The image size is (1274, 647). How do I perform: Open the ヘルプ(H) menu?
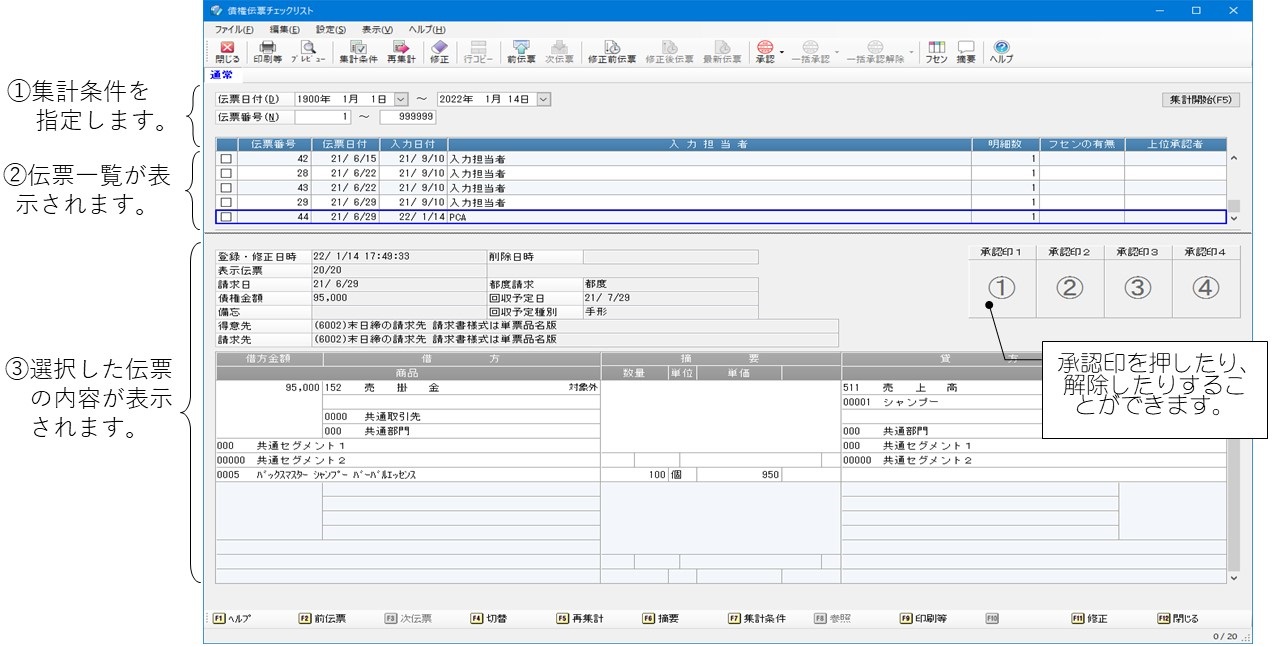point(427,30)
